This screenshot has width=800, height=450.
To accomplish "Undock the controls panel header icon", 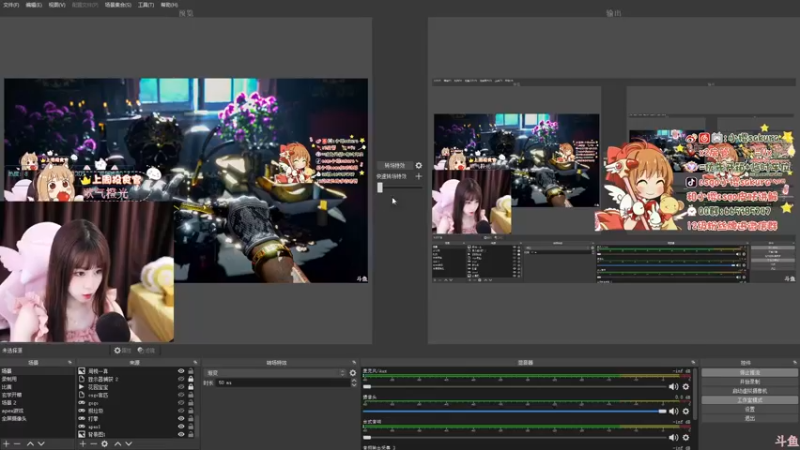I will pos(794,362).
